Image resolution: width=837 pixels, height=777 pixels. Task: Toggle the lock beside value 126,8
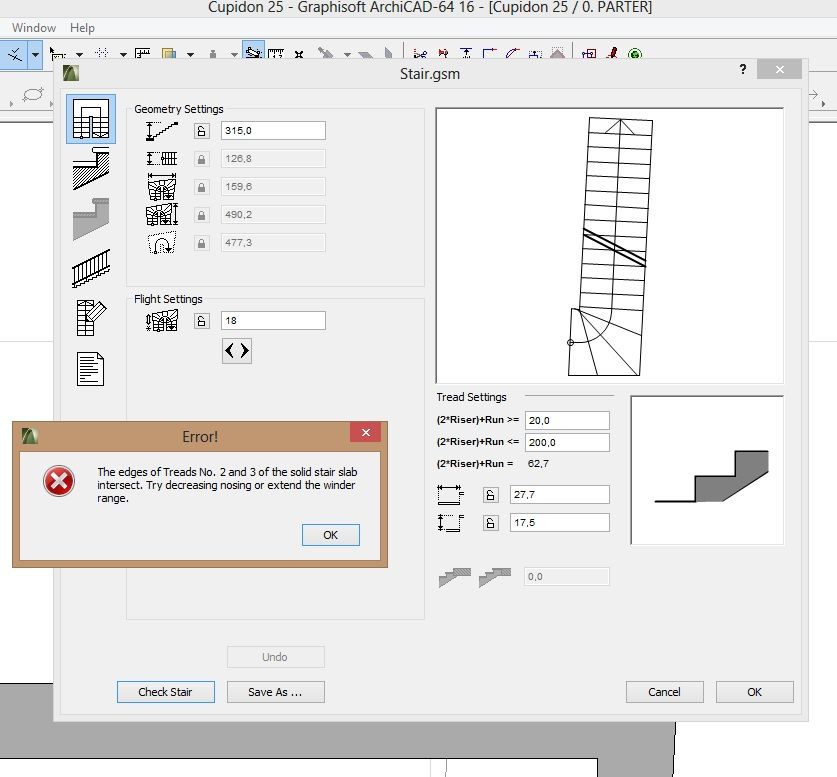tap(201, 159)
